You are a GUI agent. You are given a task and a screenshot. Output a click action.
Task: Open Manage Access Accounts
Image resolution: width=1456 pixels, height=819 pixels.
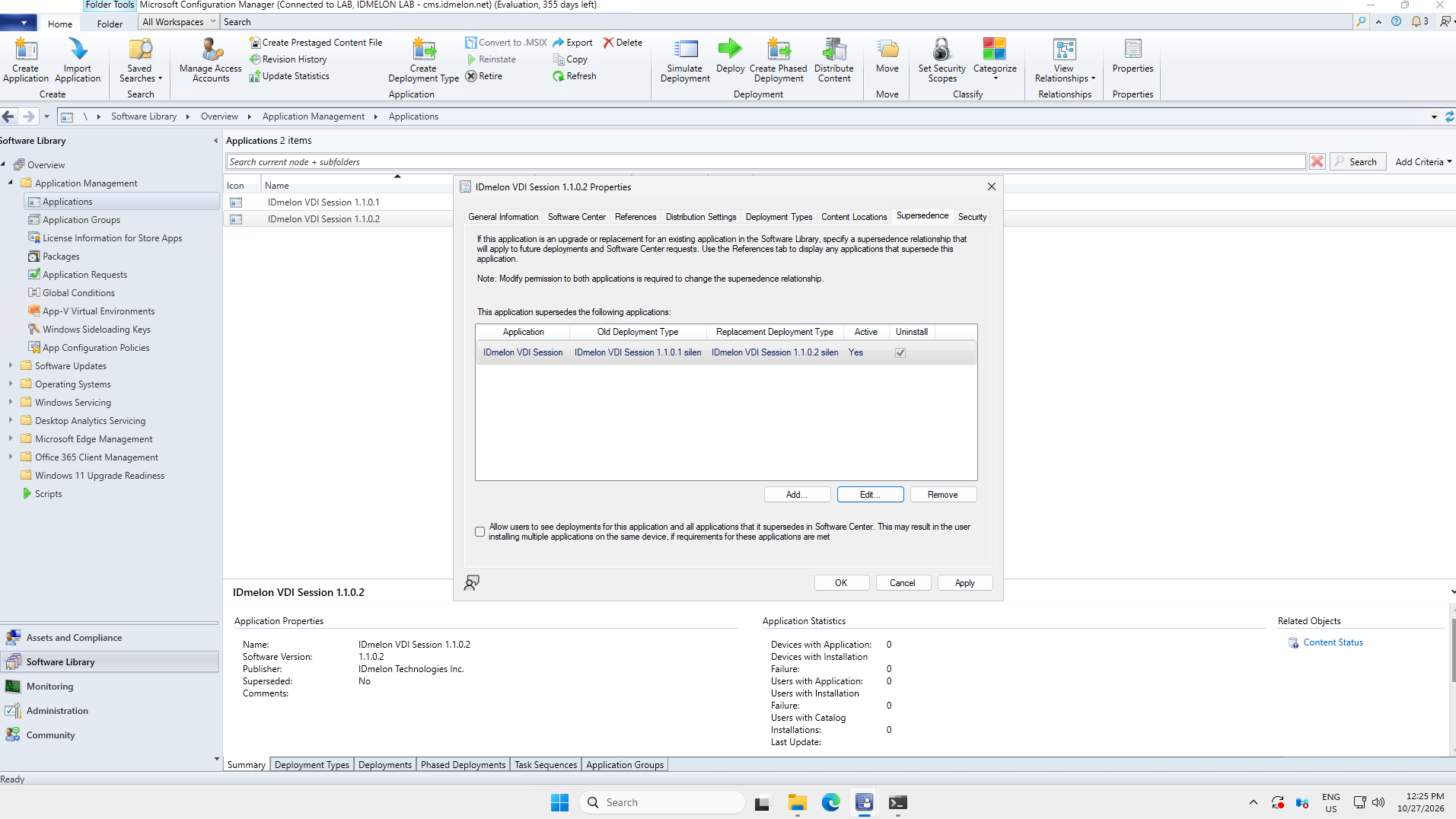(211, 60)
